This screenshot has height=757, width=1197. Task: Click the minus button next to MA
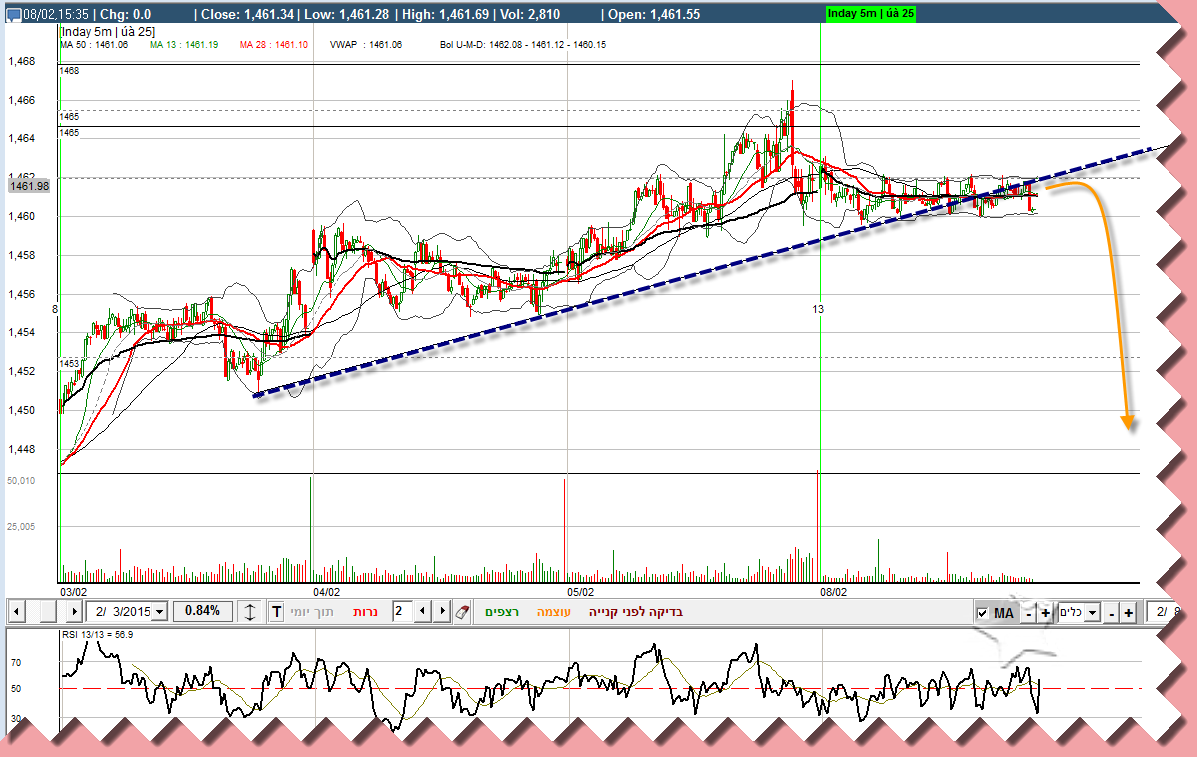point(1029,613)
